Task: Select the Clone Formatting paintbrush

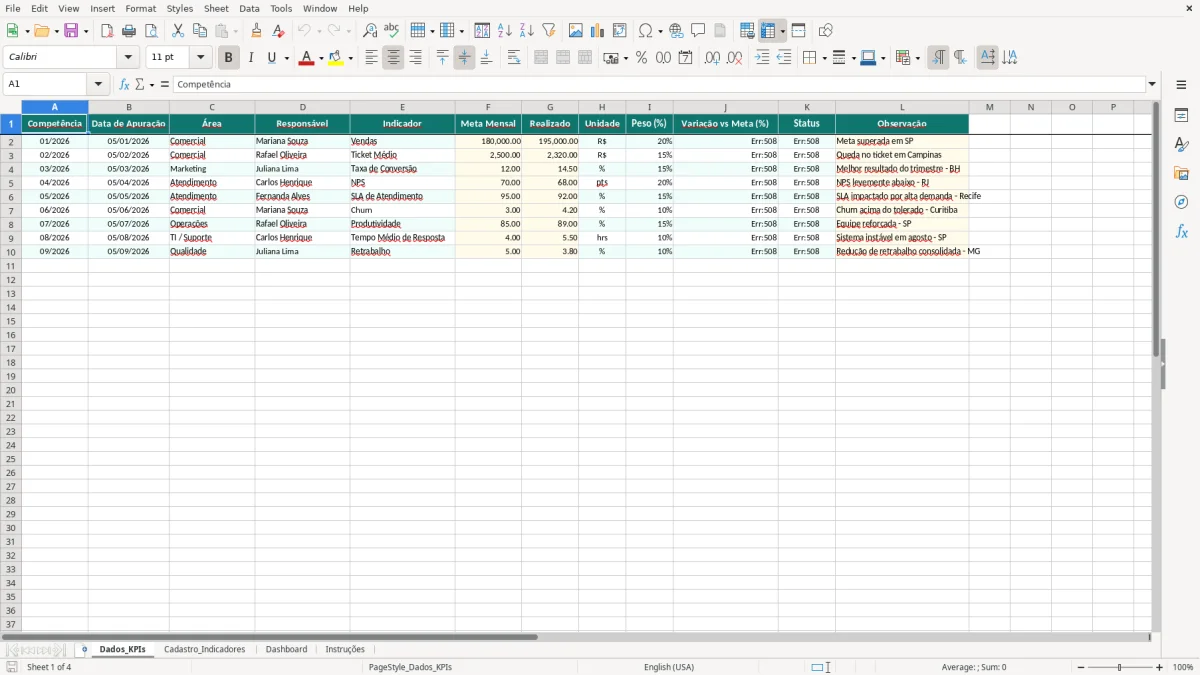Action: pyautogui.click(x=257, y=31)
